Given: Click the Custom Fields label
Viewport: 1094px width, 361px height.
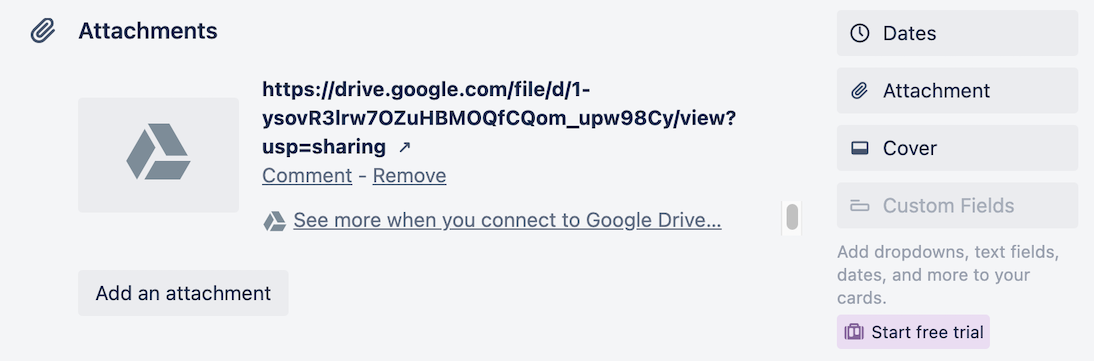Looking at the screenshot, I should pyautogui.click(x=949, y=205).
